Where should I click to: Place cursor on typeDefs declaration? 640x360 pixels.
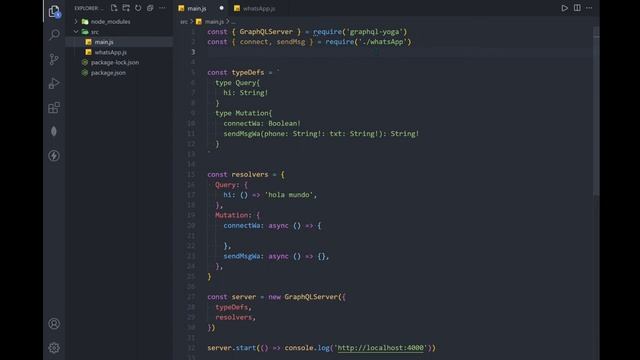pyautogui.click(x=248, y=72)
